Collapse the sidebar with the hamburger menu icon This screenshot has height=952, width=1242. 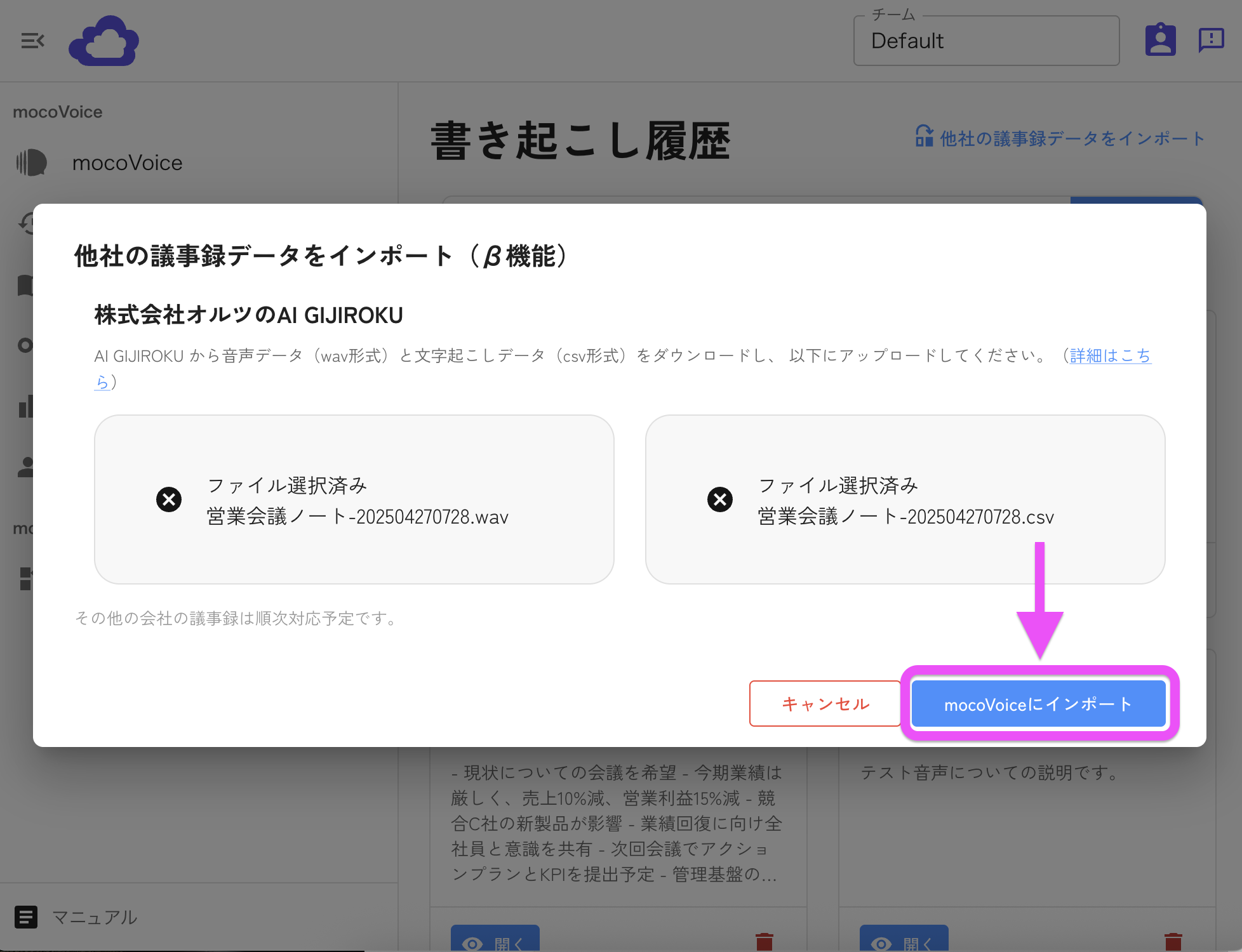32,41
